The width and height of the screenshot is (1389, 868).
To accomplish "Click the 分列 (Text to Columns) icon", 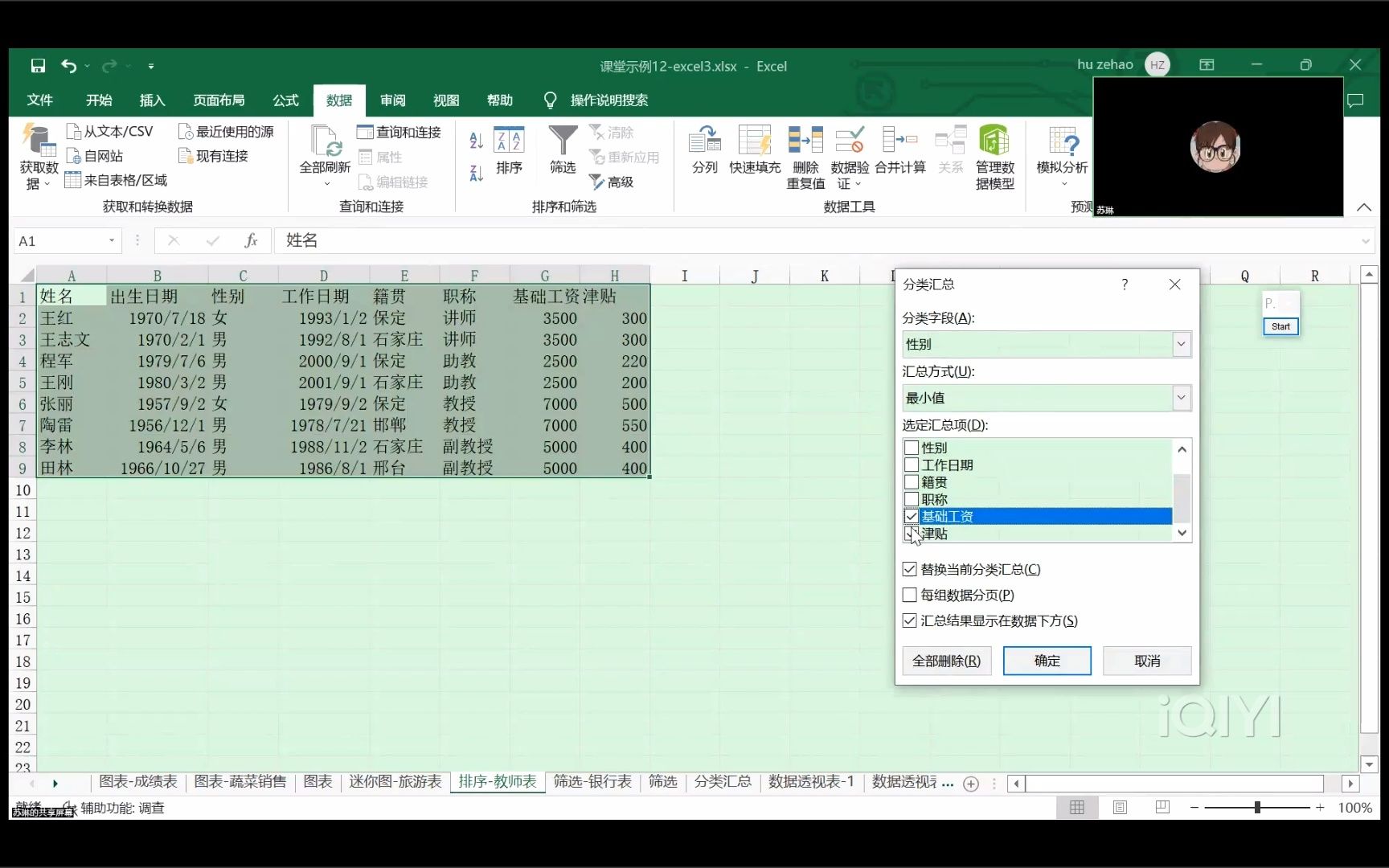I will (x=704, y=153).
